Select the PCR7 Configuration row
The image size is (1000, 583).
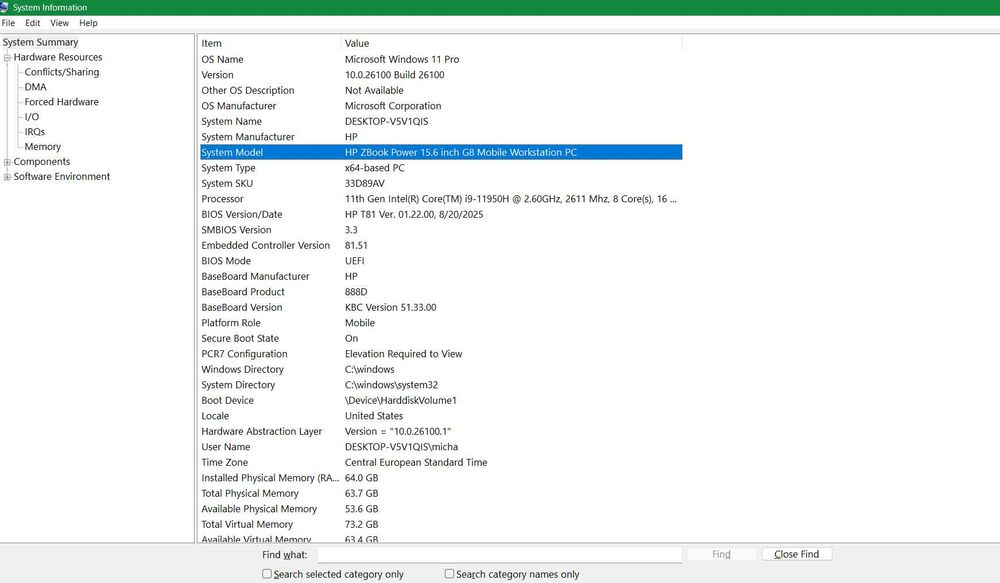coord(441,354)
